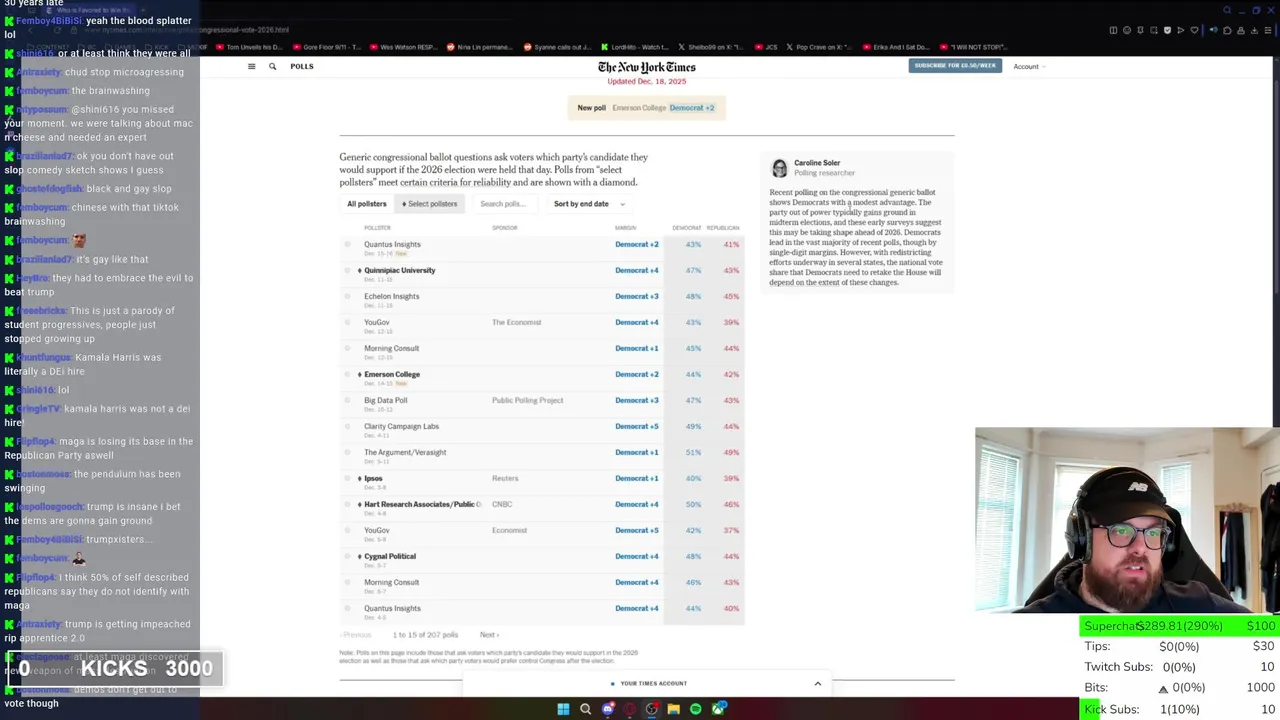The height and width of the screenshot is (720, 1280).
Task: Click the red Opera GX taskbar icon
Action: click(x=630, y=709)
